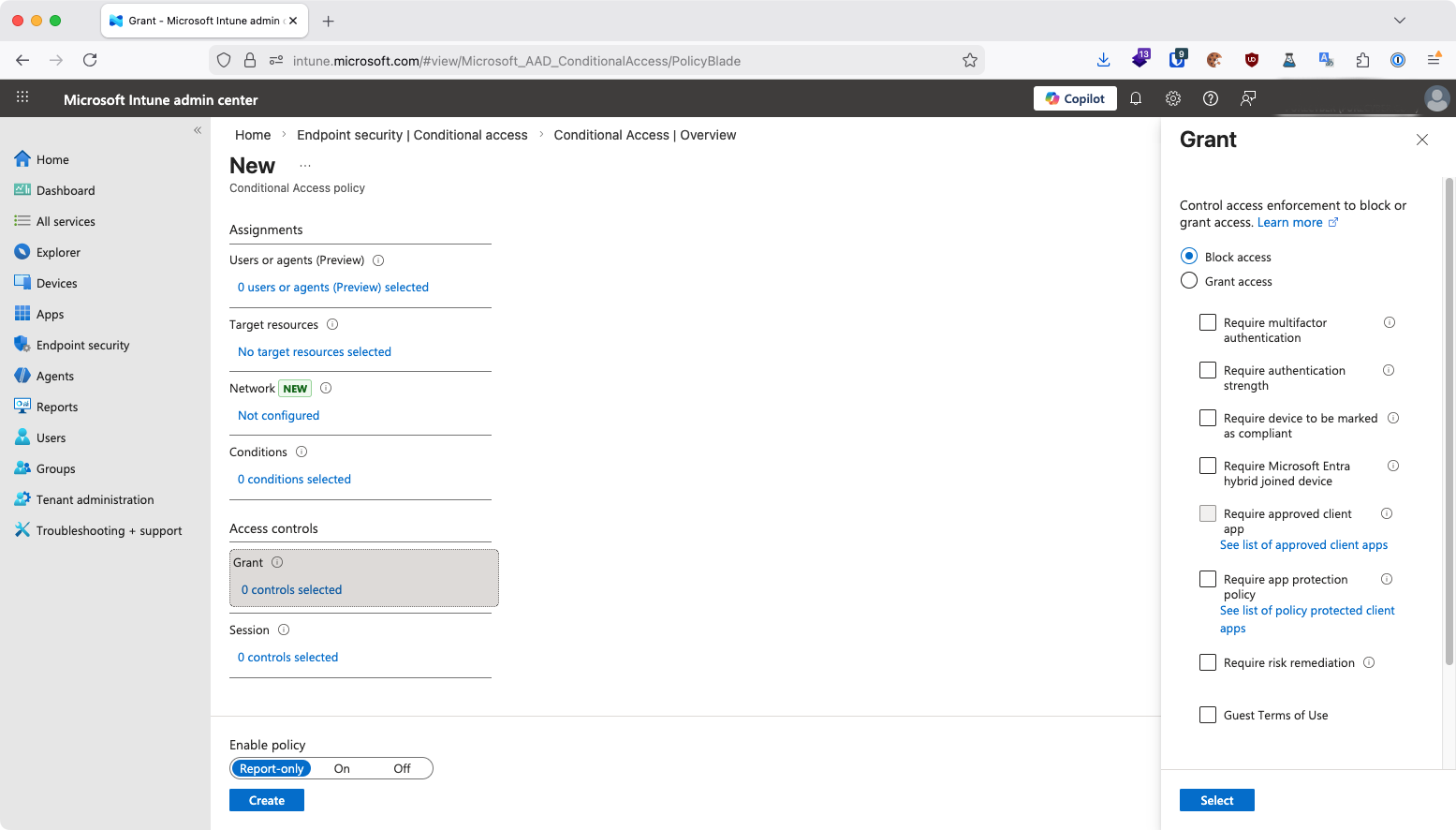Open 0 users or agents (Preview) selected
The image size is (1456, 830).
point(333,288)
